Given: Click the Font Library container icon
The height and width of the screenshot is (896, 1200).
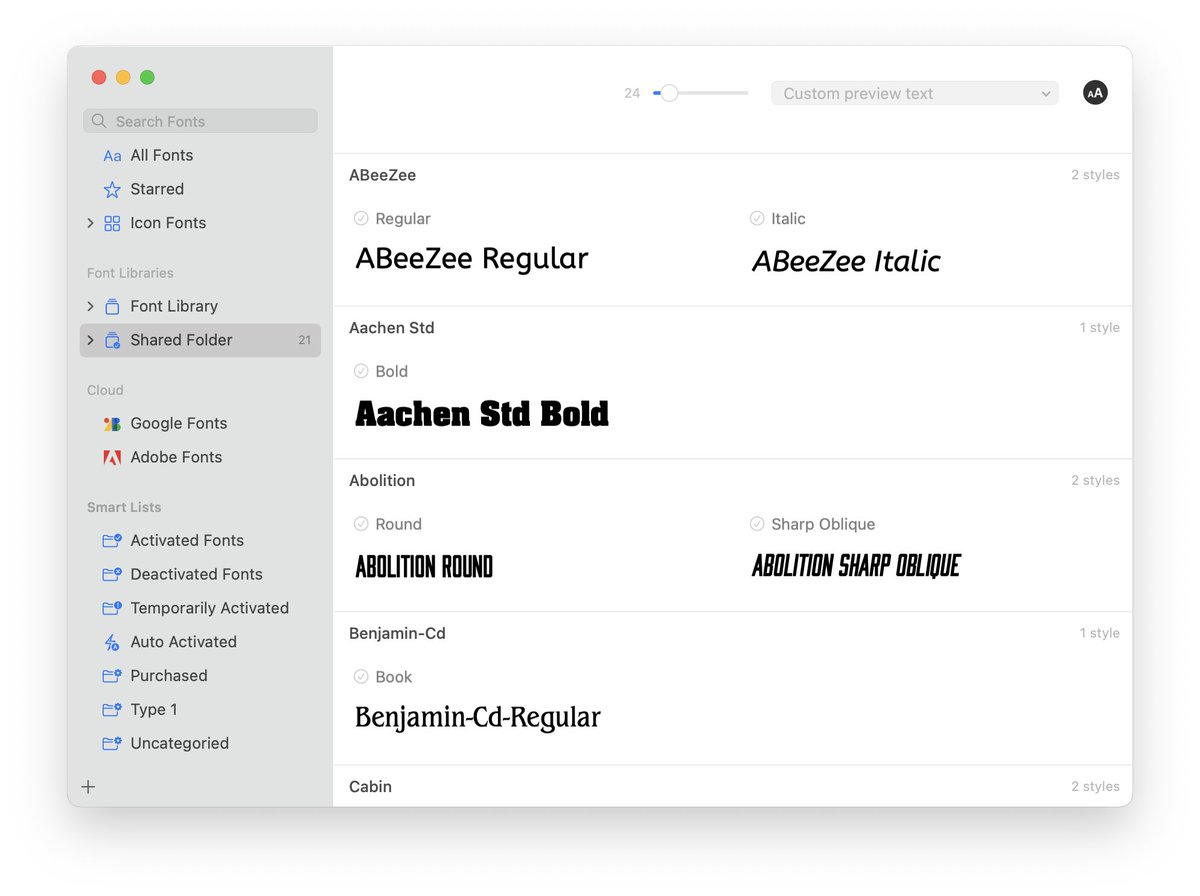Looking at the screenshot, I should (x=112, y=306).
